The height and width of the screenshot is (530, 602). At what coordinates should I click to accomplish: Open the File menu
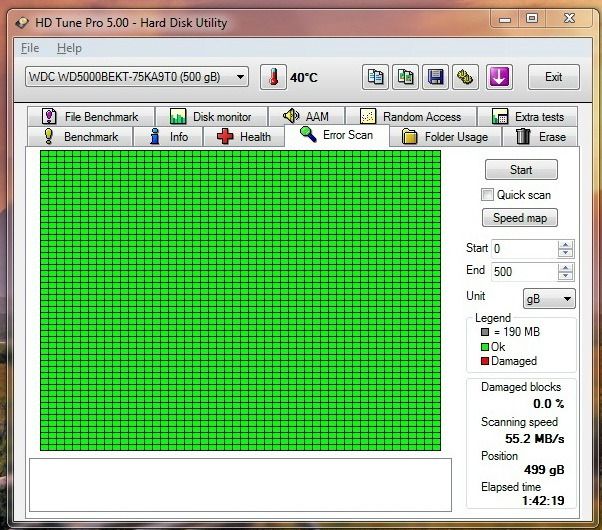coord(30,48)
